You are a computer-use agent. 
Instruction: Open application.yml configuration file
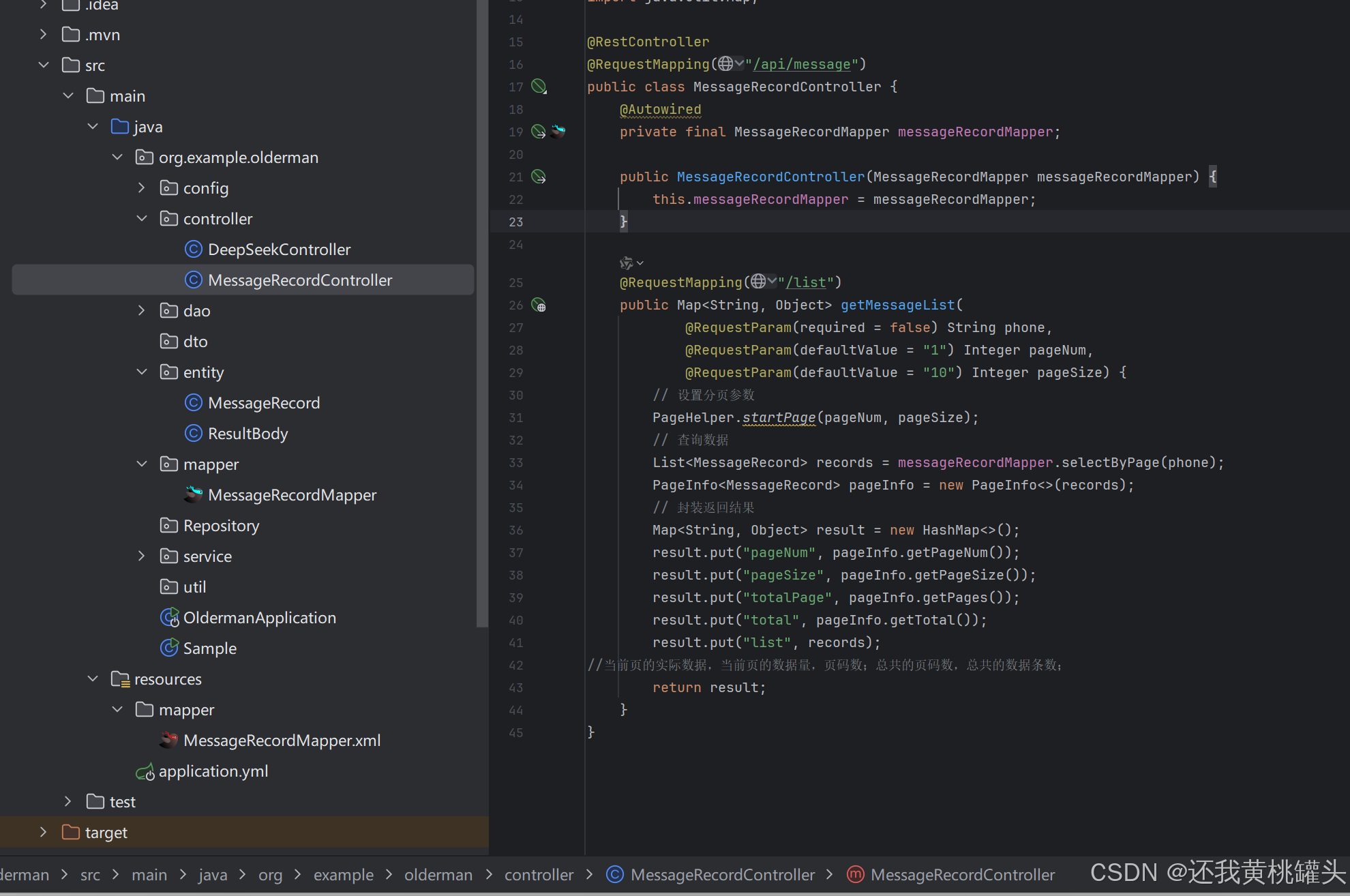point(213,771)
